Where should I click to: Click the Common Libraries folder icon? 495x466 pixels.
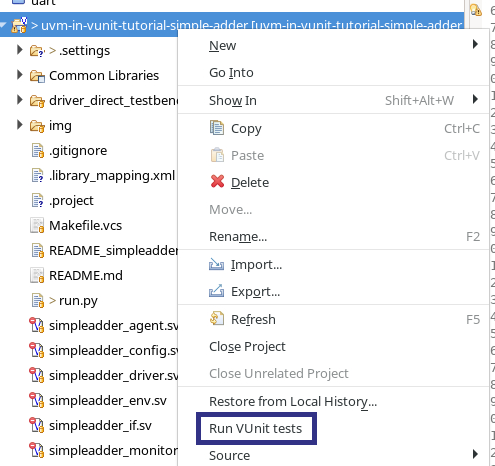tap(37, 76)
